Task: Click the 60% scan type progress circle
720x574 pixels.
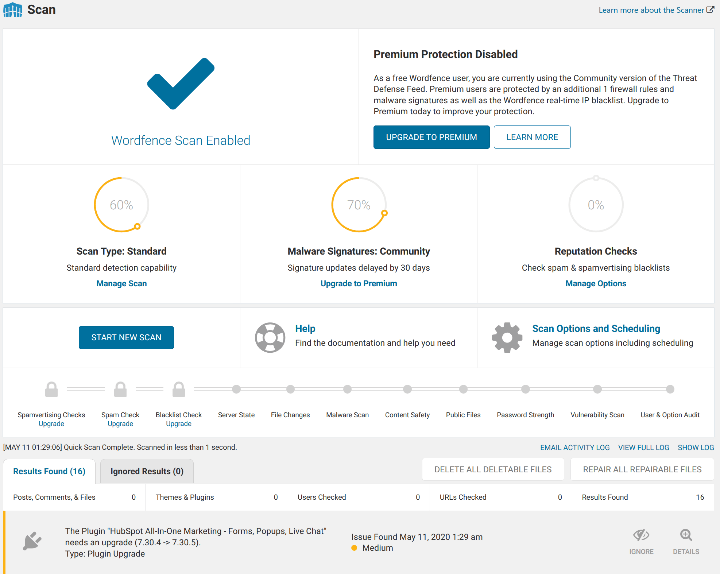Action: point(121,205)
